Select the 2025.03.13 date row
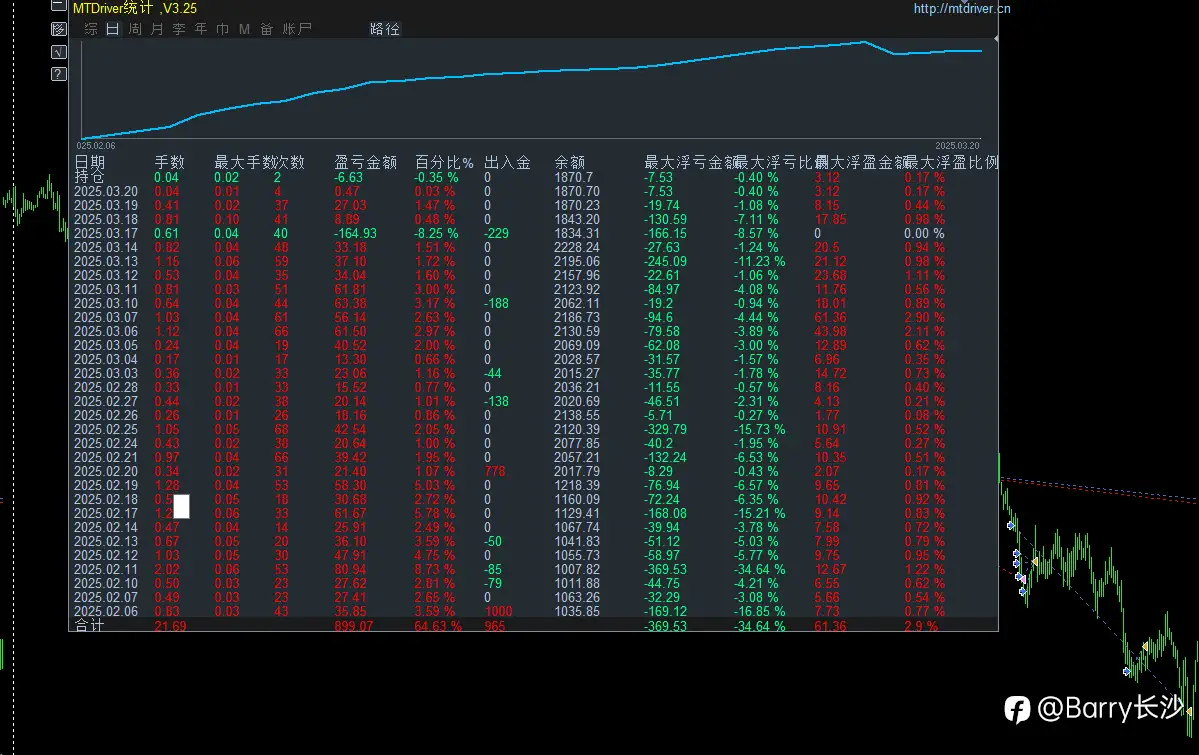 [x=106, y=261]
